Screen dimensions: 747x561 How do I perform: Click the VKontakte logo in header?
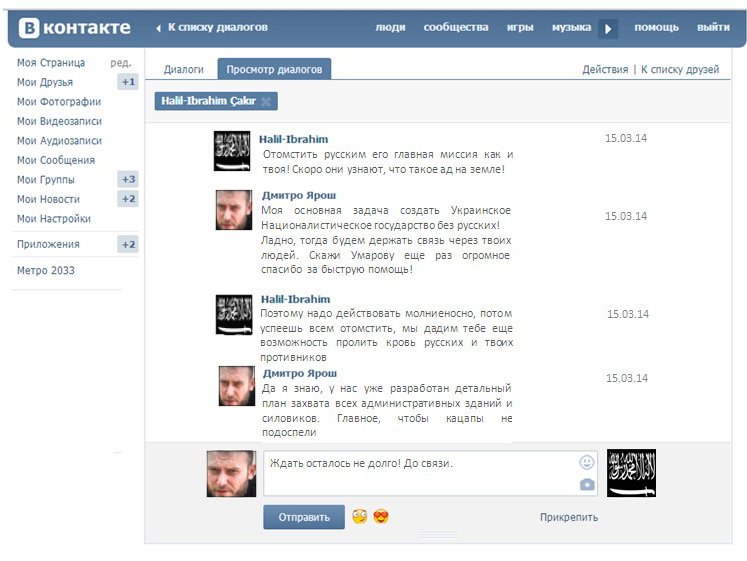pos(75,27)
